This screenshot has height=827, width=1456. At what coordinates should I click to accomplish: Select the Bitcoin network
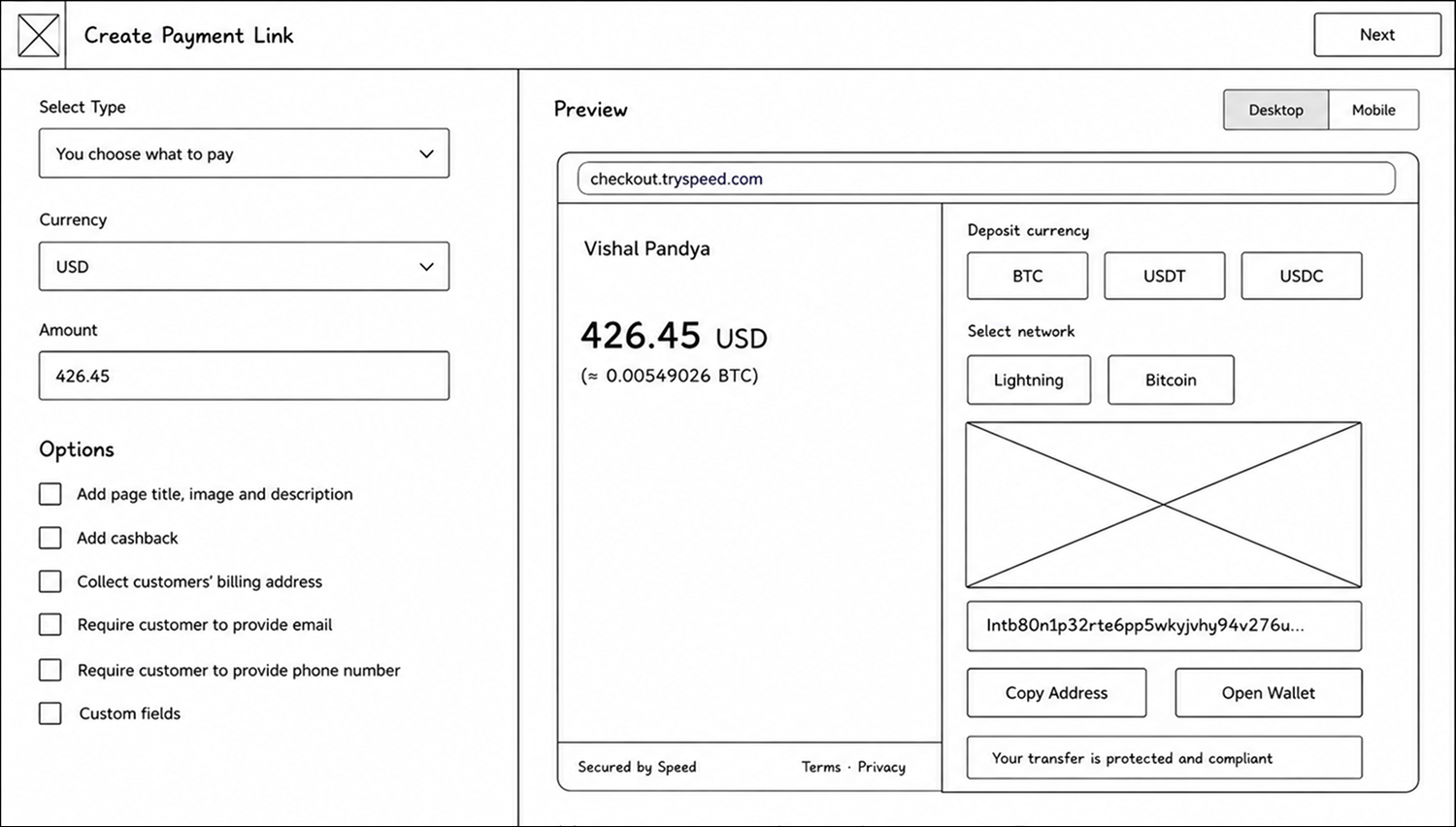[1171, 380]
